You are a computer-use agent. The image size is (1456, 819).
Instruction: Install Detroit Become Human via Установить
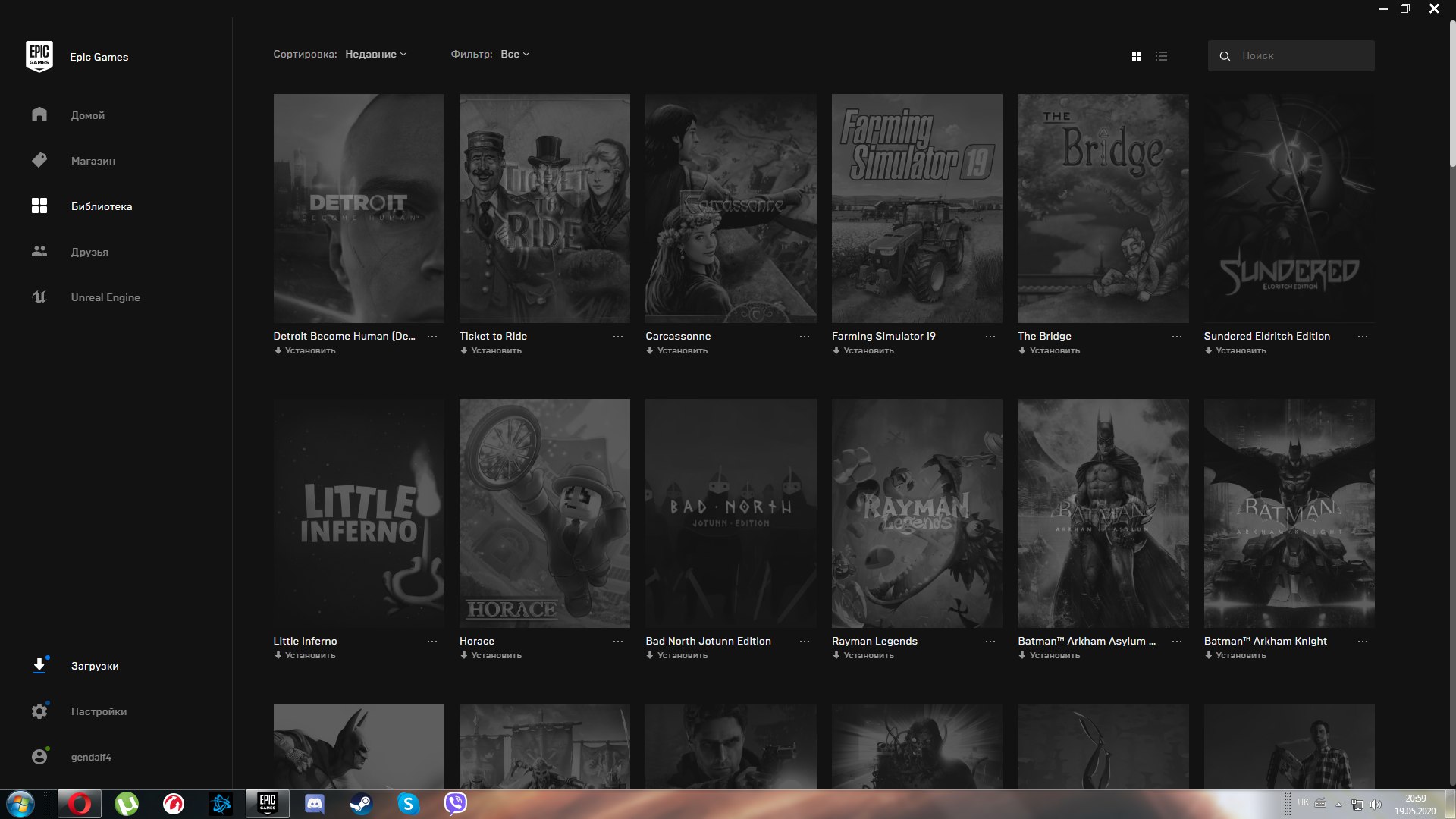(305, 351)
